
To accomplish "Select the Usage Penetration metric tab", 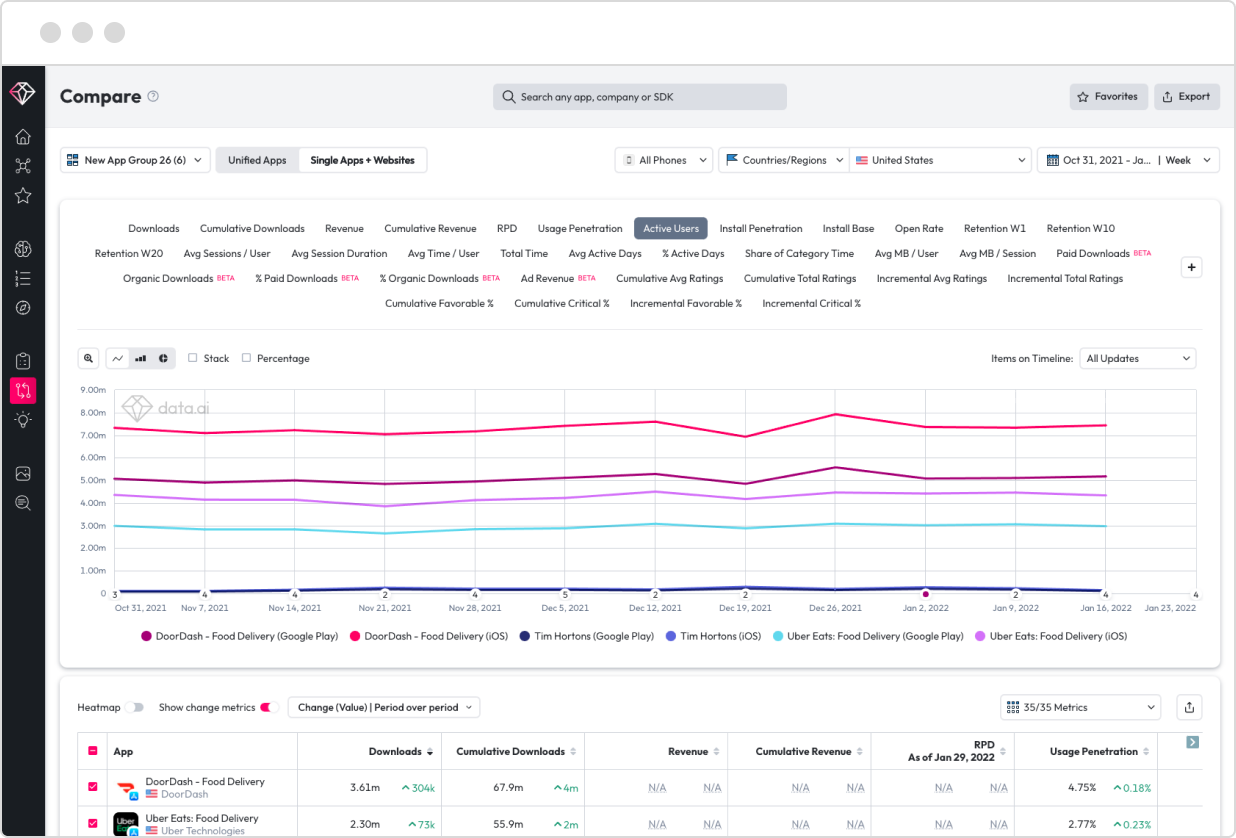I will tap(580, 229).
